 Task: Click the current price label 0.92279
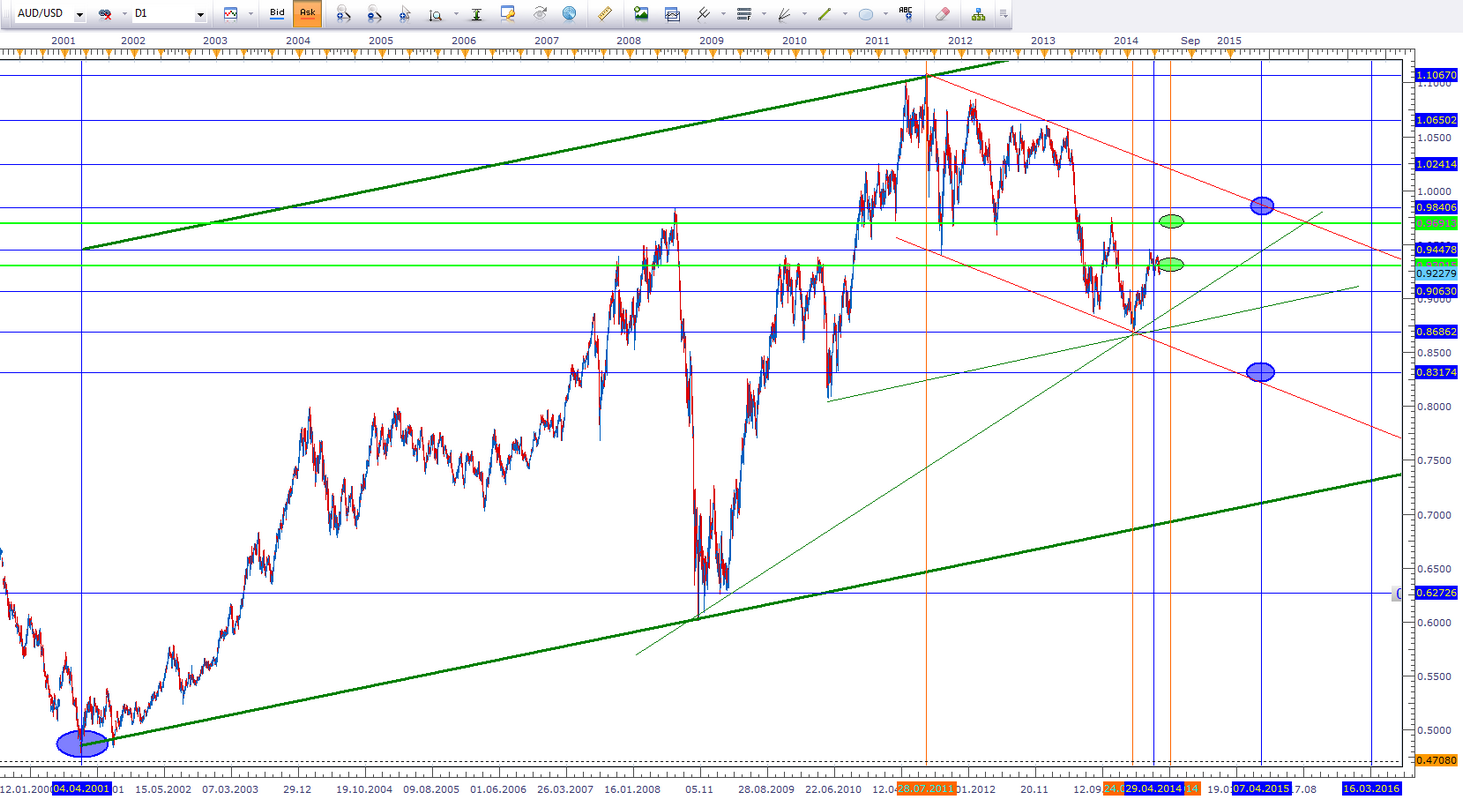(x=1437, y=273)
